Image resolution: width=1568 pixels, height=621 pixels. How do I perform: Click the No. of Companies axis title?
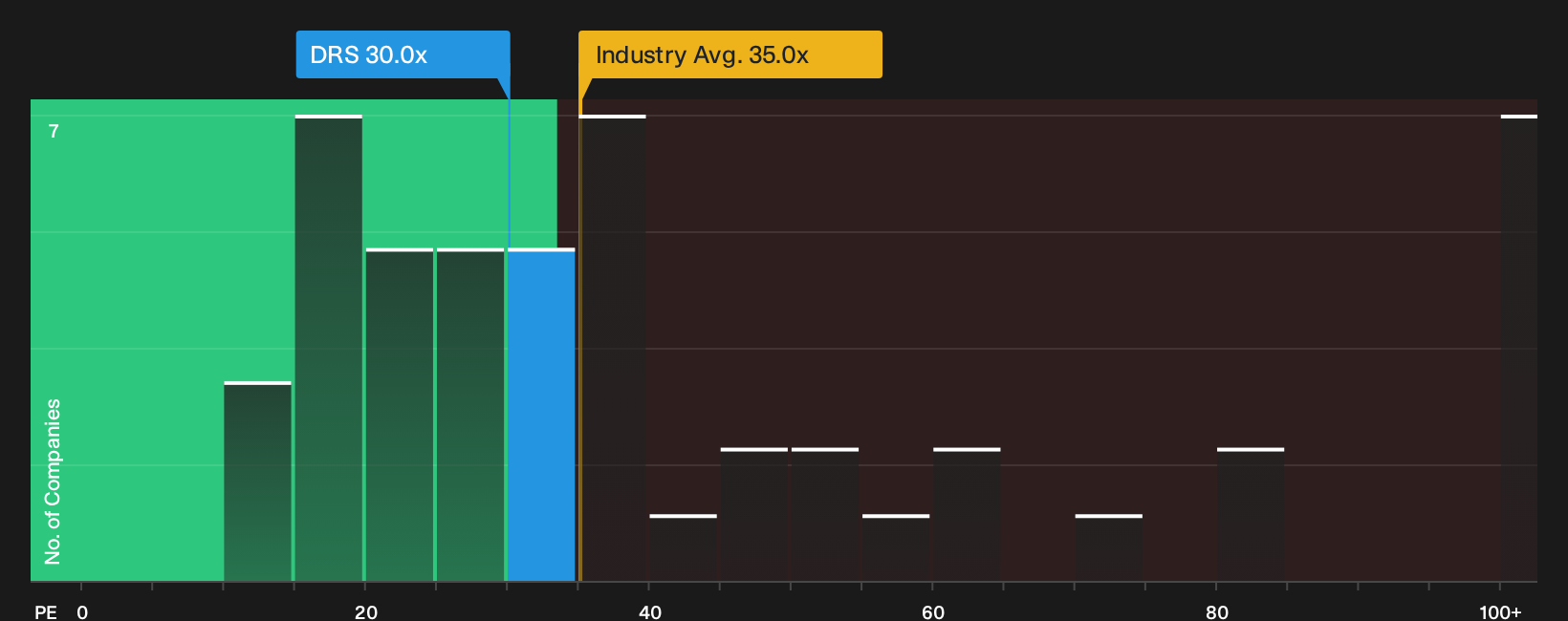click(53, 482)
